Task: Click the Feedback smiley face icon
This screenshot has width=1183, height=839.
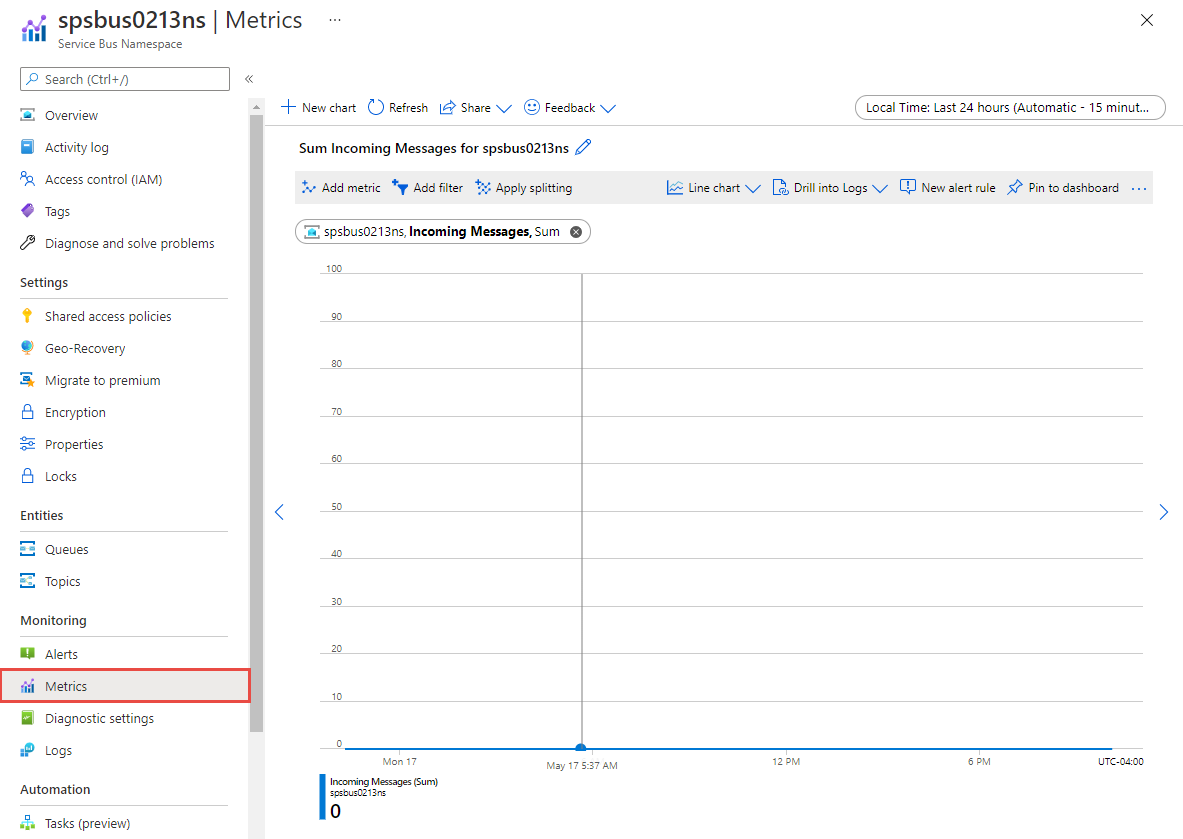Action: pyautogui.click(x=532, y=107)
